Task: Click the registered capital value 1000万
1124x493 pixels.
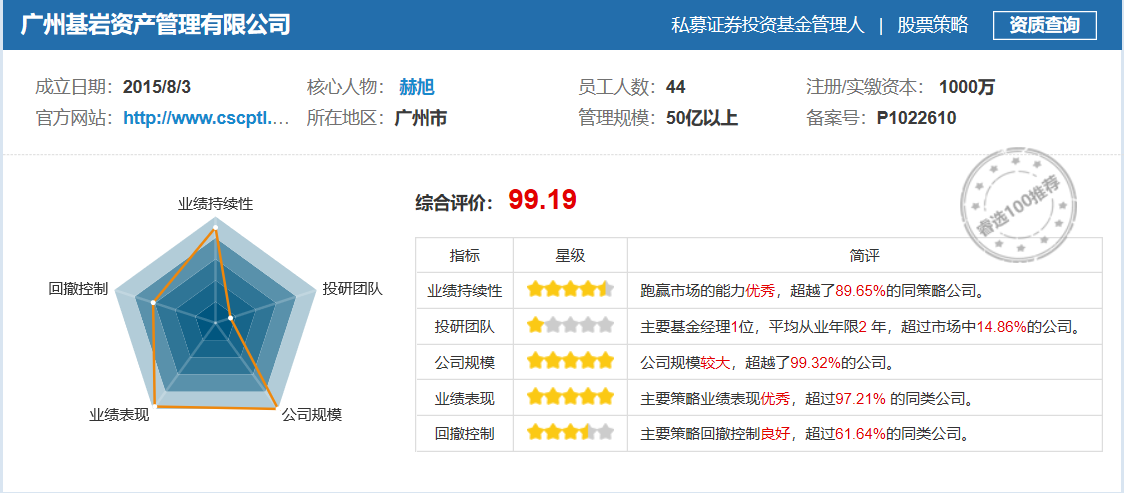Action: pyautogui.click(x=967, y=87)
